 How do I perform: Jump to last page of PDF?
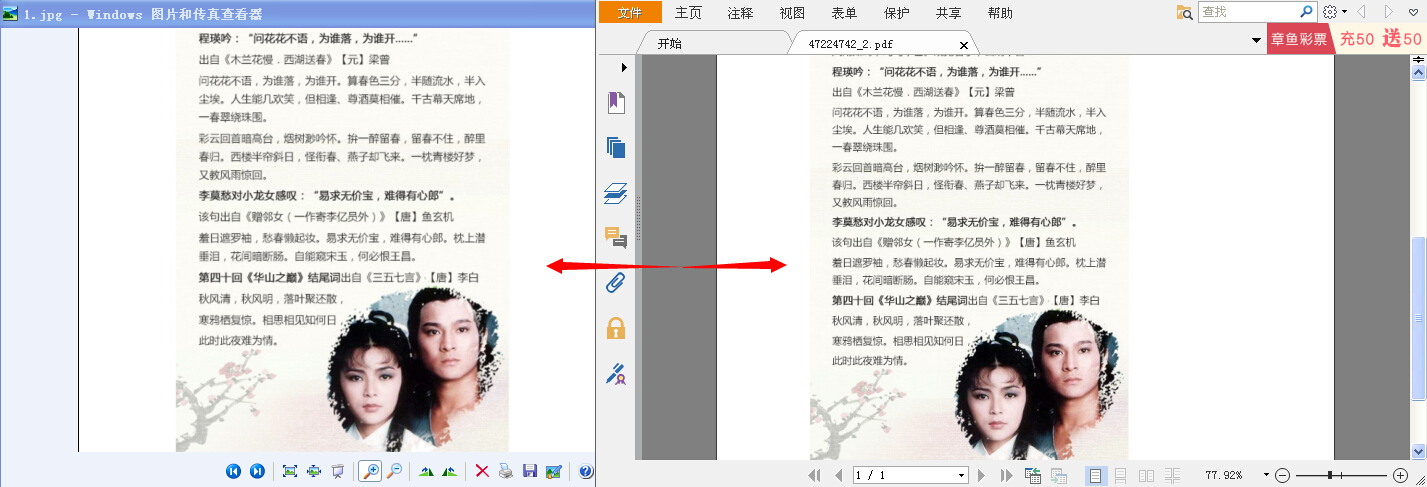1006,475
